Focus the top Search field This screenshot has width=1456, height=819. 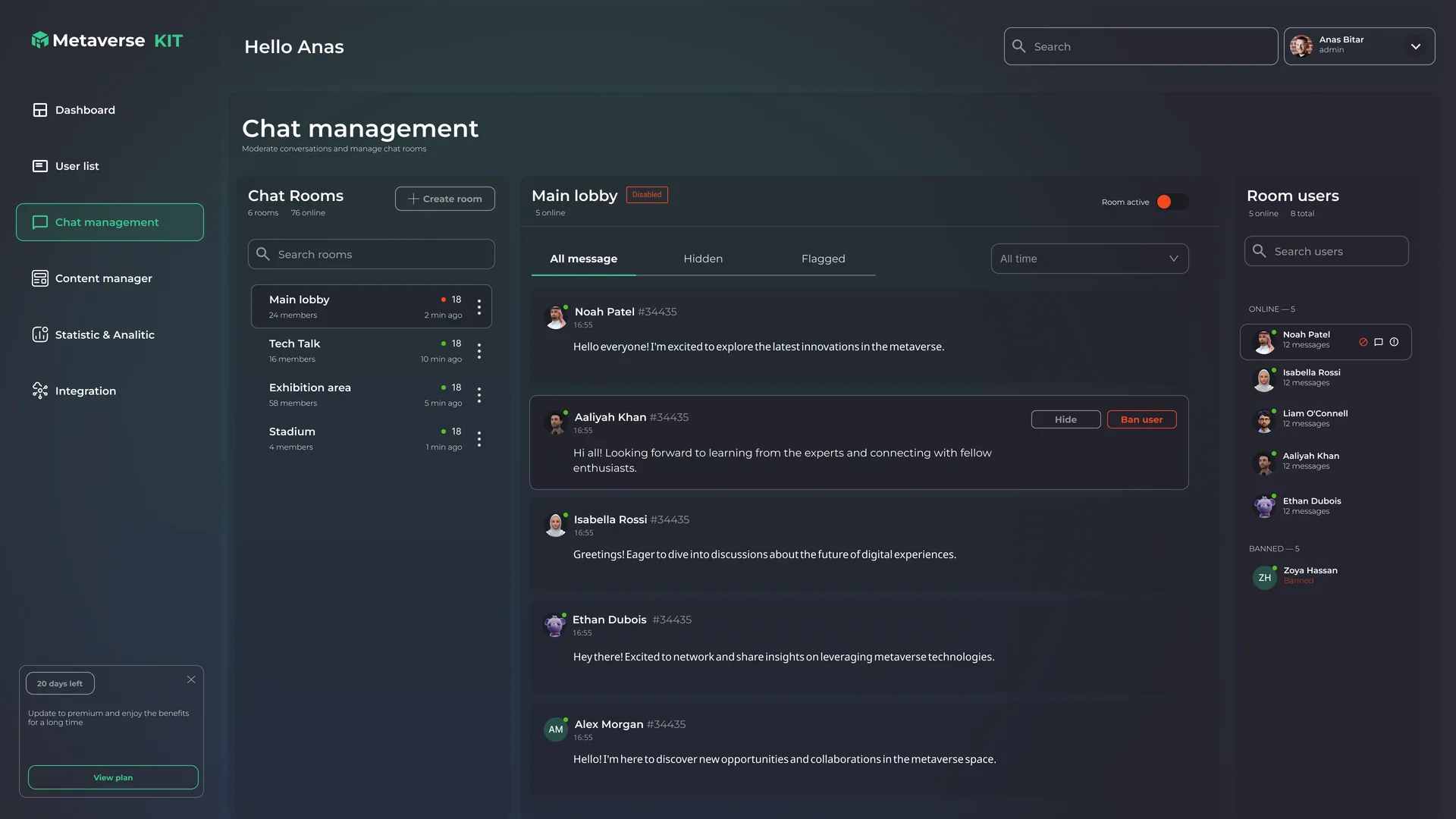click(x=1141, y=46)
